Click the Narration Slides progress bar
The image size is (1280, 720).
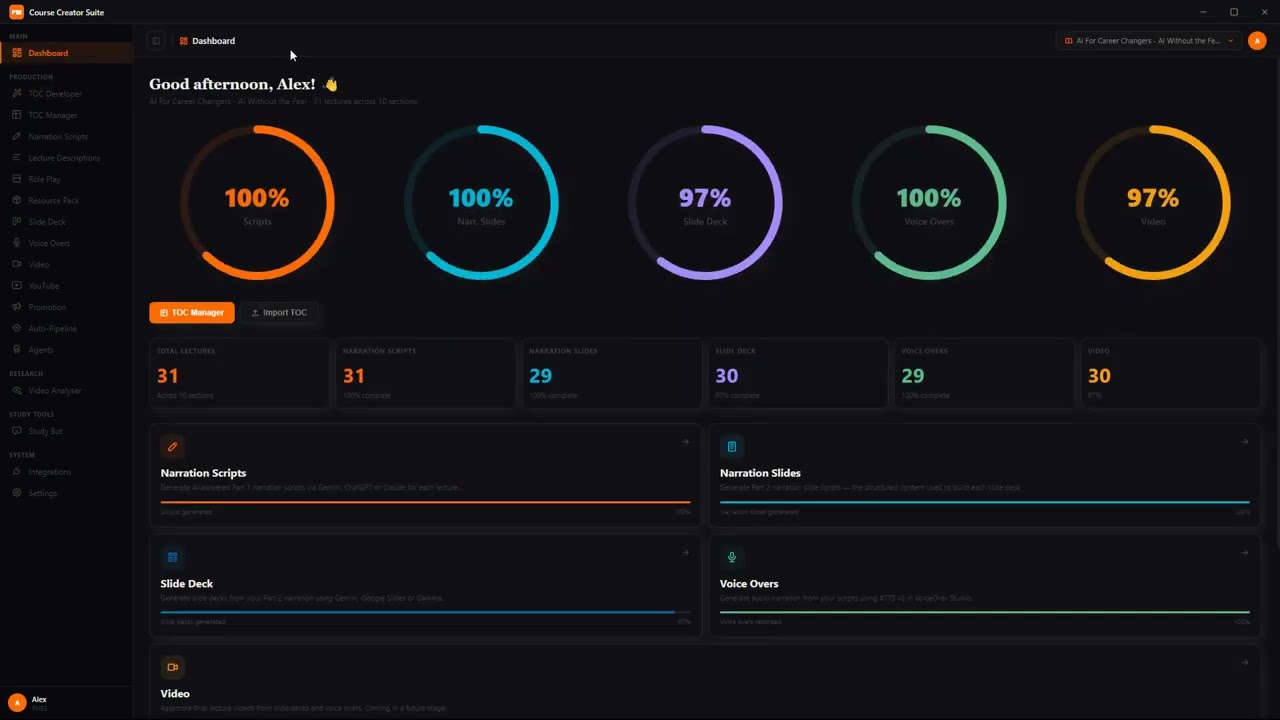click(x=985, y=502)
